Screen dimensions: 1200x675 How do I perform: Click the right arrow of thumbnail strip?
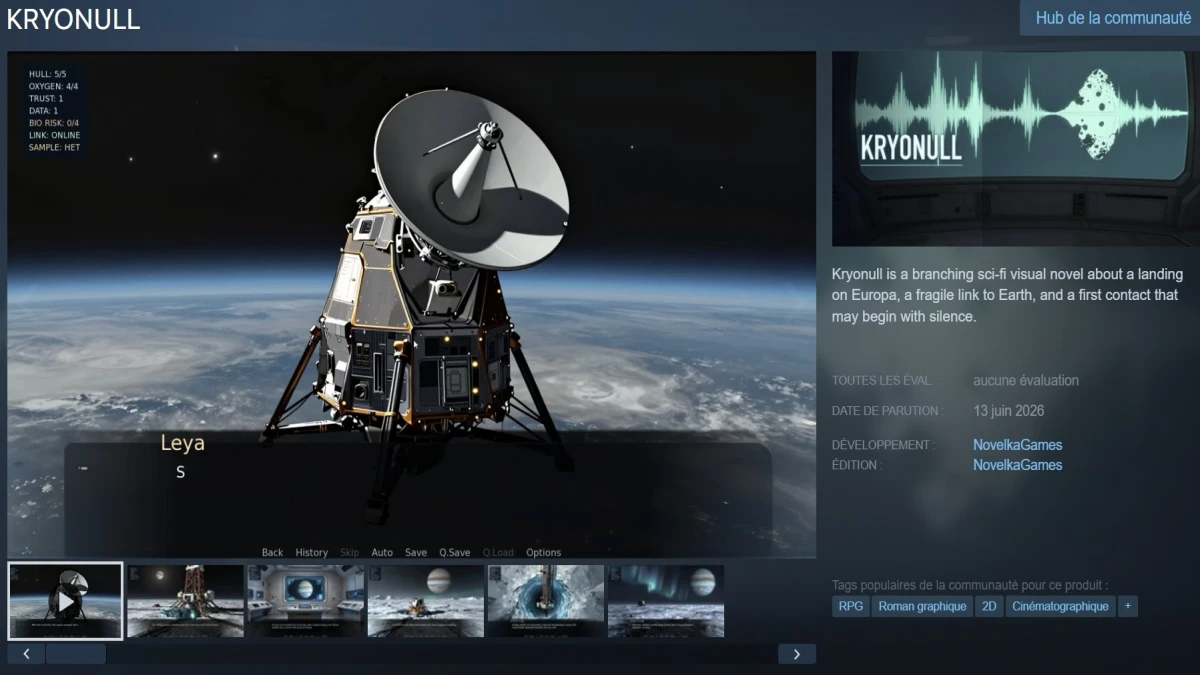[x=797, y=654]
